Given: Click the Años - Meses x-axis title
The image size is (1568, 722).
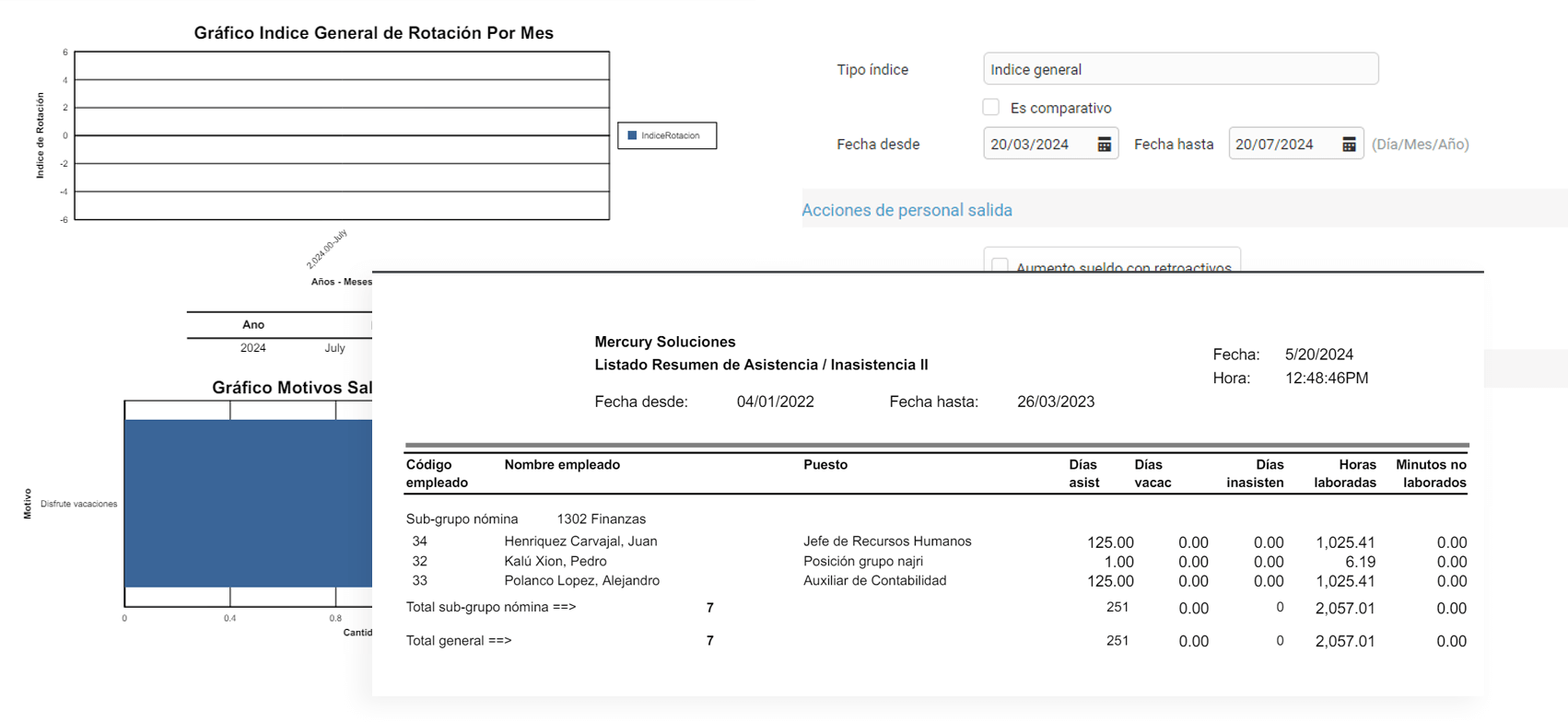Looking at the screenshot, I should (341, 282).
